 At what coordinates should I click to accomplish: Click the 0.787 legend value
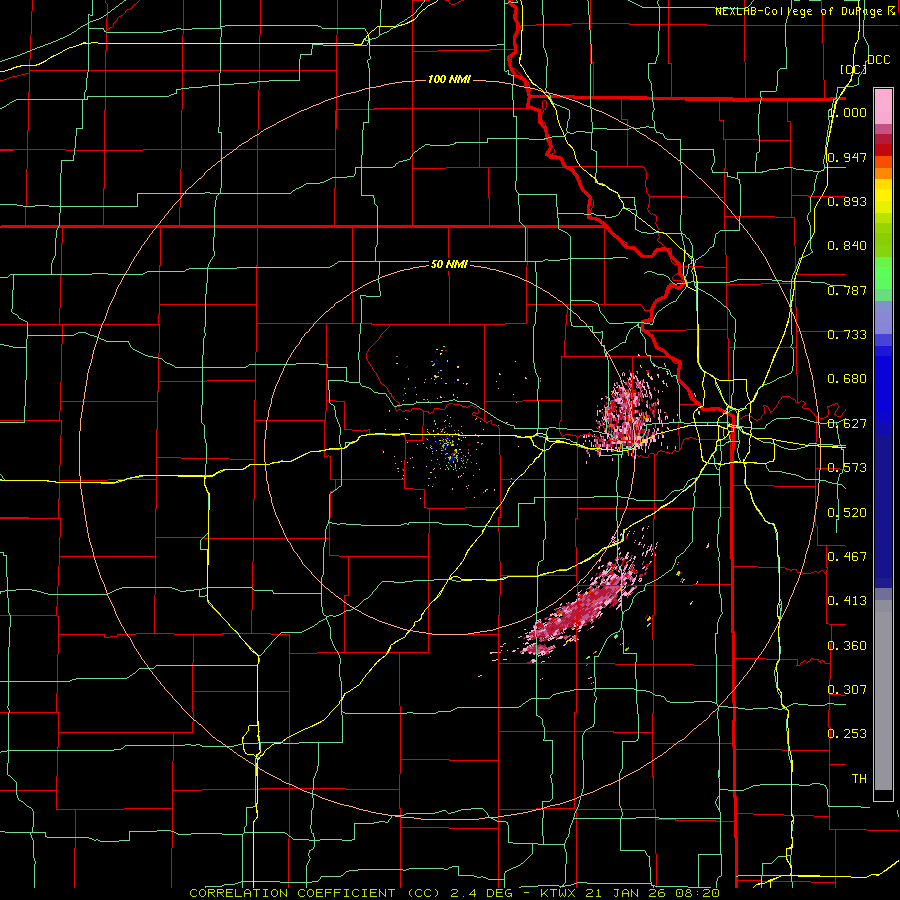847,290
